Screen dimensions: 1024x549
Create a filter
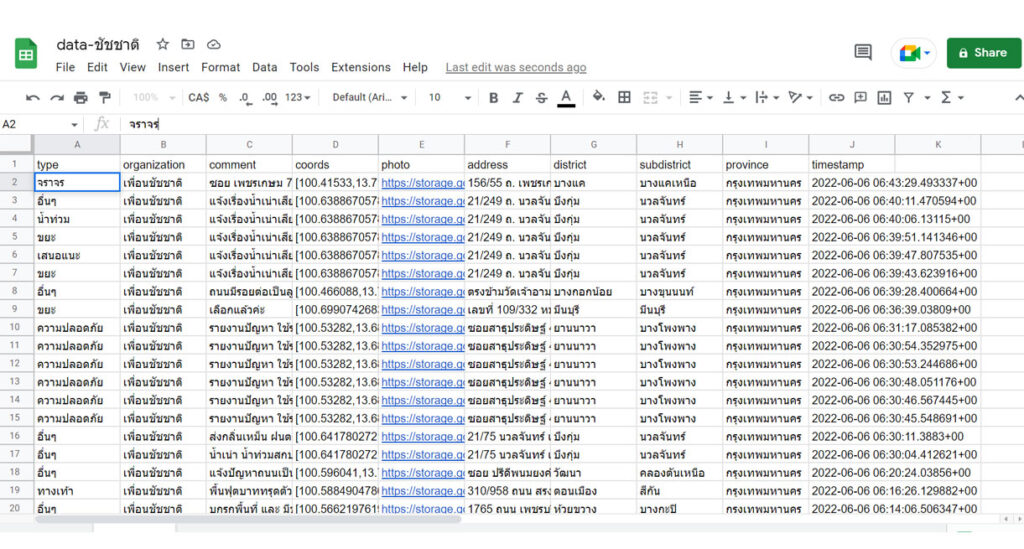[x=908, y=98]
